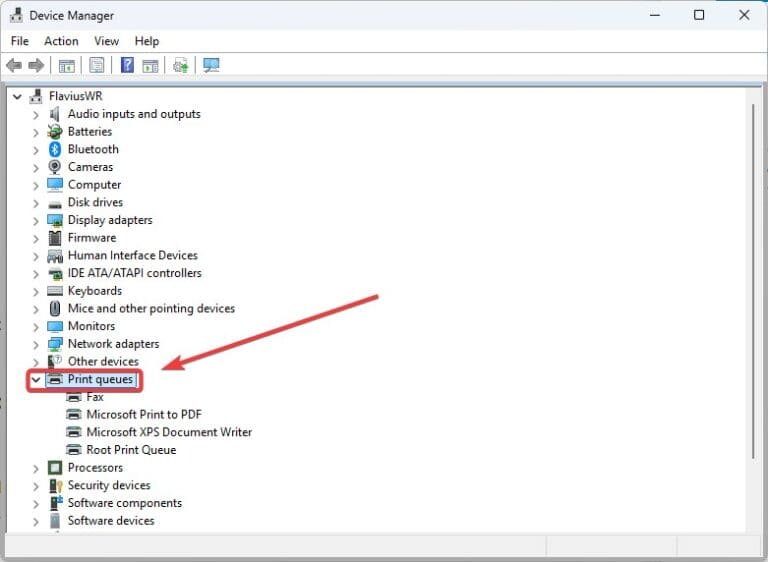Click the blue Help question-mark icon
The height and width of the screenshot is (562, 768).
point(127,65)
